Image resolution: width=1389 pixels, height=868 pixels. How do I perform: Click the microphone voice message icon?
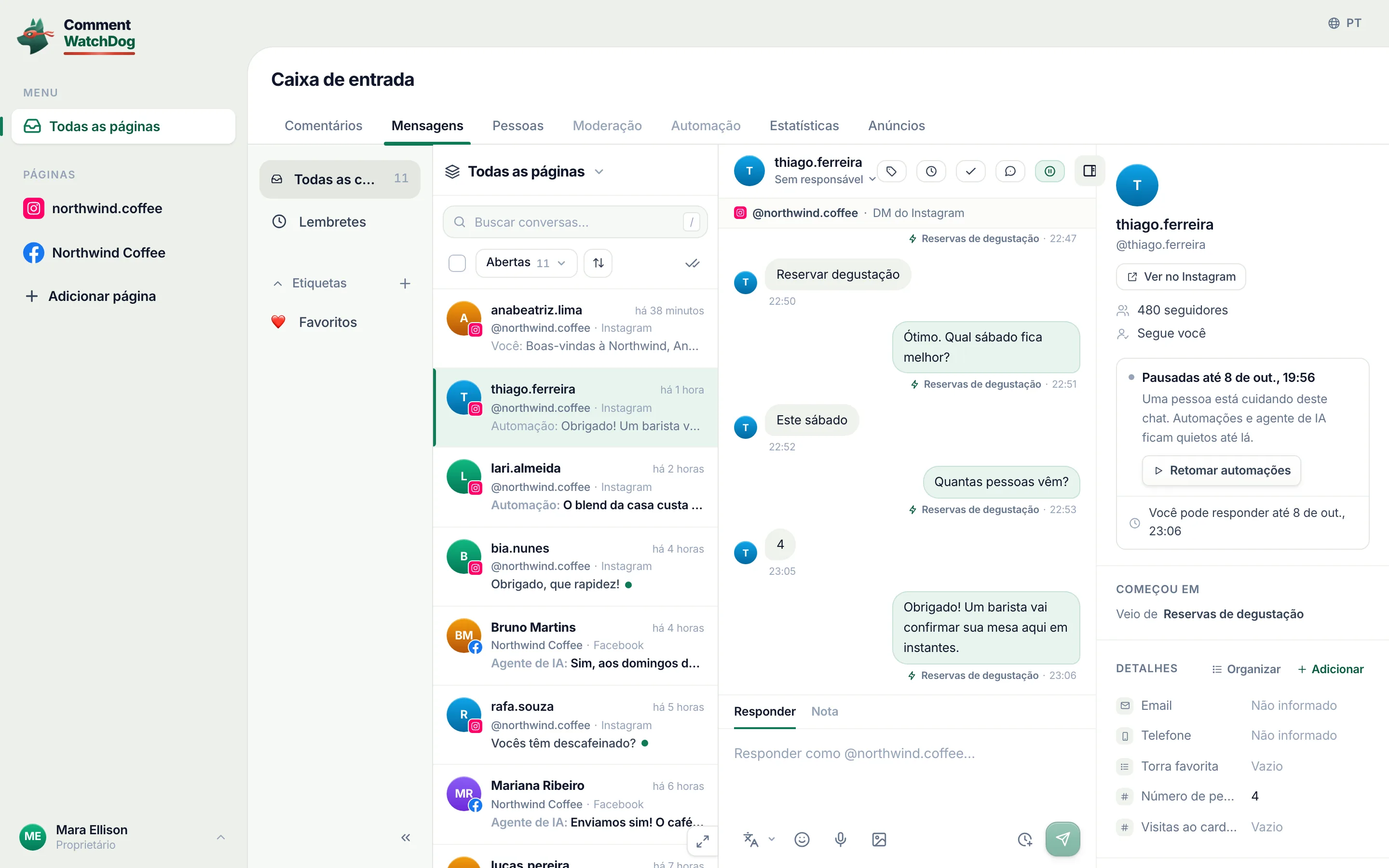pyautogui.click(x=840, y=839)
